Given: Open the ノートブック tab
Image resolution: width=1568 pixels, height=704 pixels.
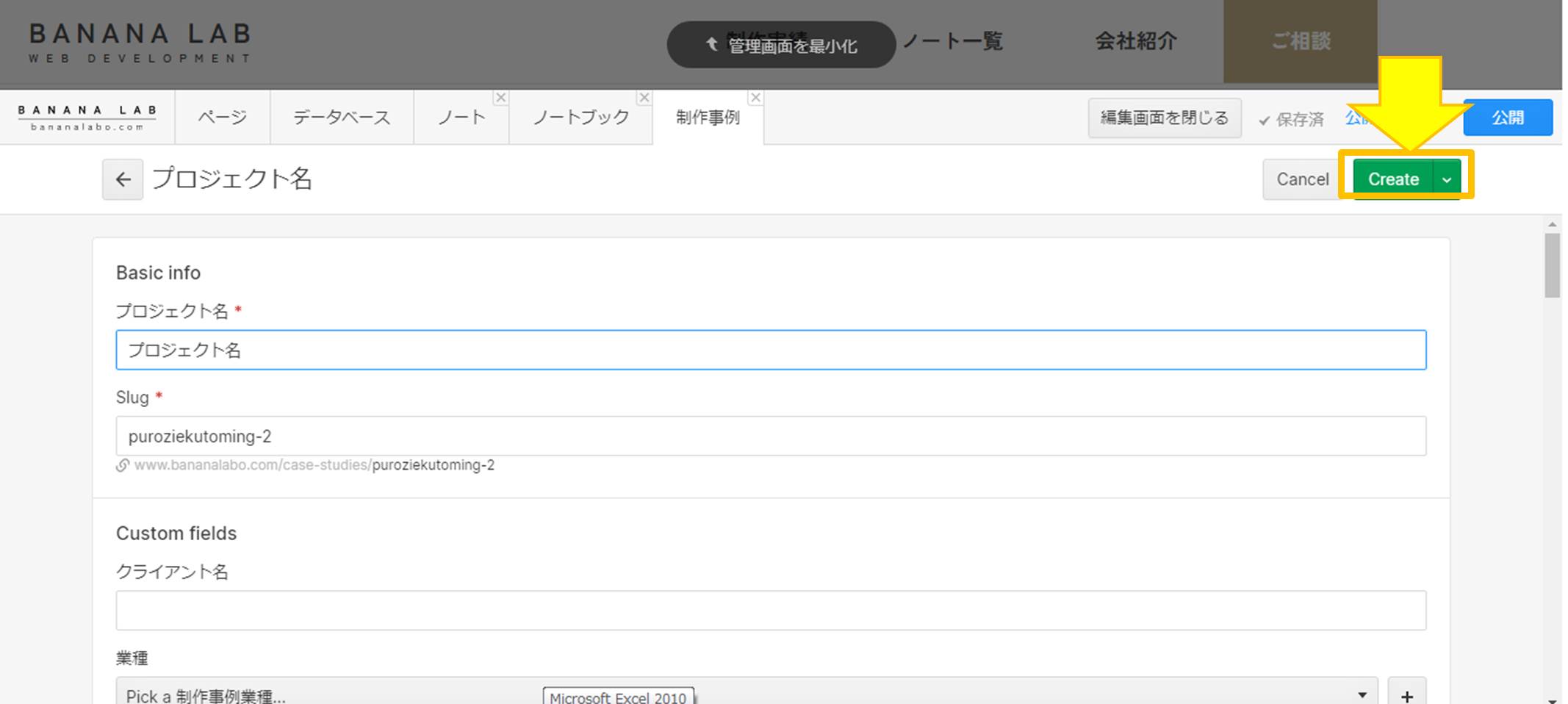Looking at the screenshot, I should pos(580,118).
